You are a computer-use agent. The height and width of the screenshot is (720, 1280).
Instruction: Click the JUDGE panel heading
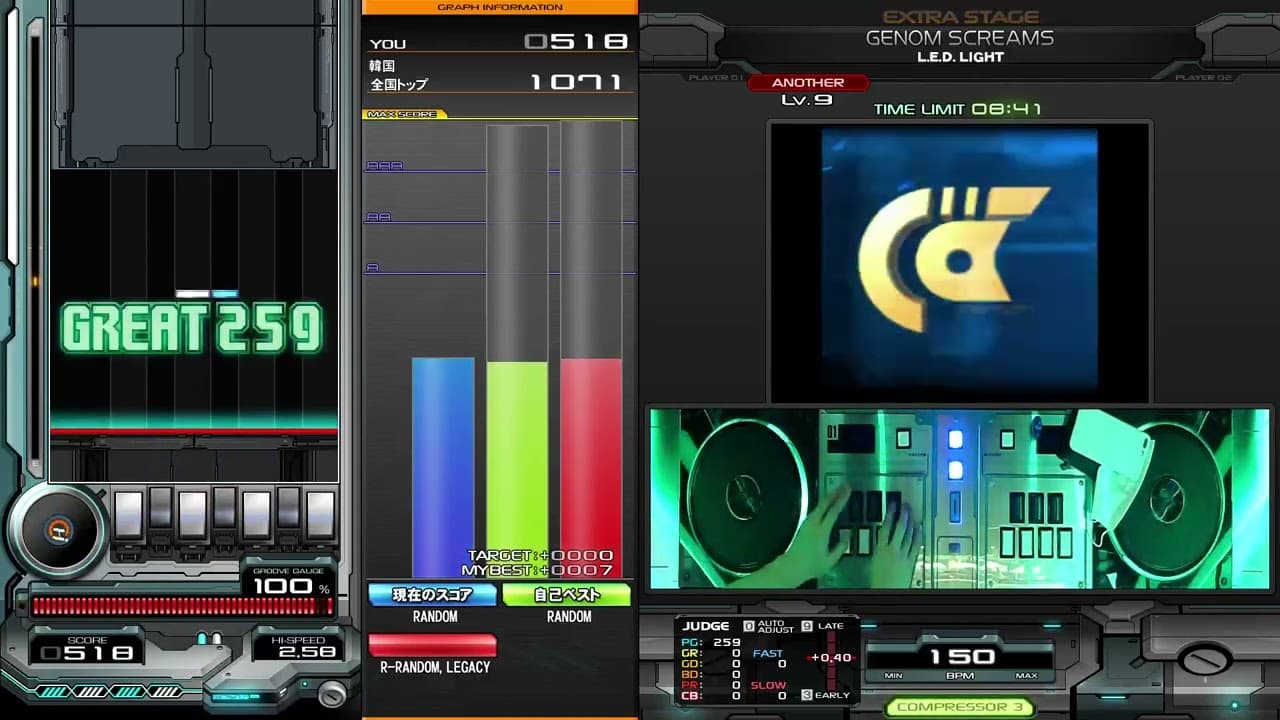(706, 626)
